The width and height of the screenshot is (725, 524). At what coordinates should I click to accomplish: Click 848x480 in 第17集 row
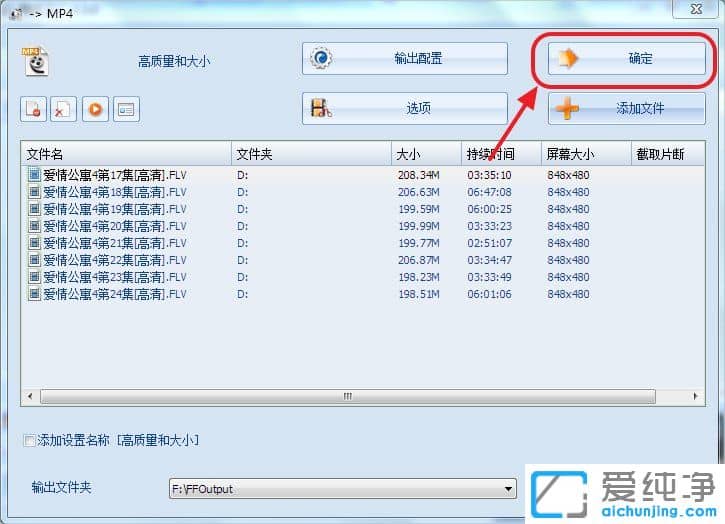coord(568,175)
